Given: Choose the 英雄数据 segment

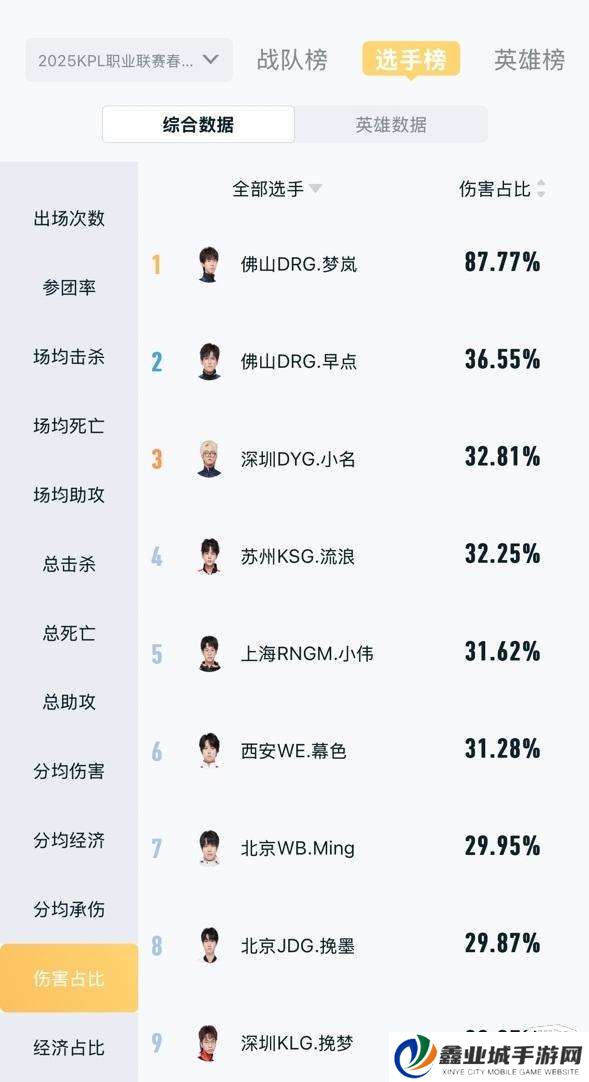Looking at the screenshot, I should click(x=391, y=124).
